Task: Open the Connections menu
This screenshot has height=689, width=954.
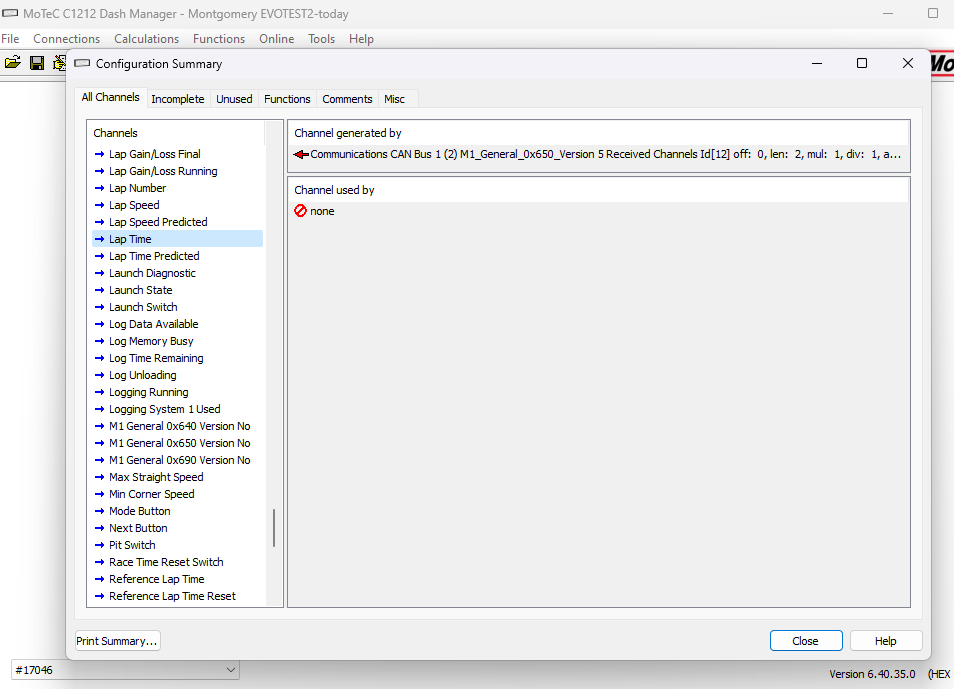Action: coord(66,39)
